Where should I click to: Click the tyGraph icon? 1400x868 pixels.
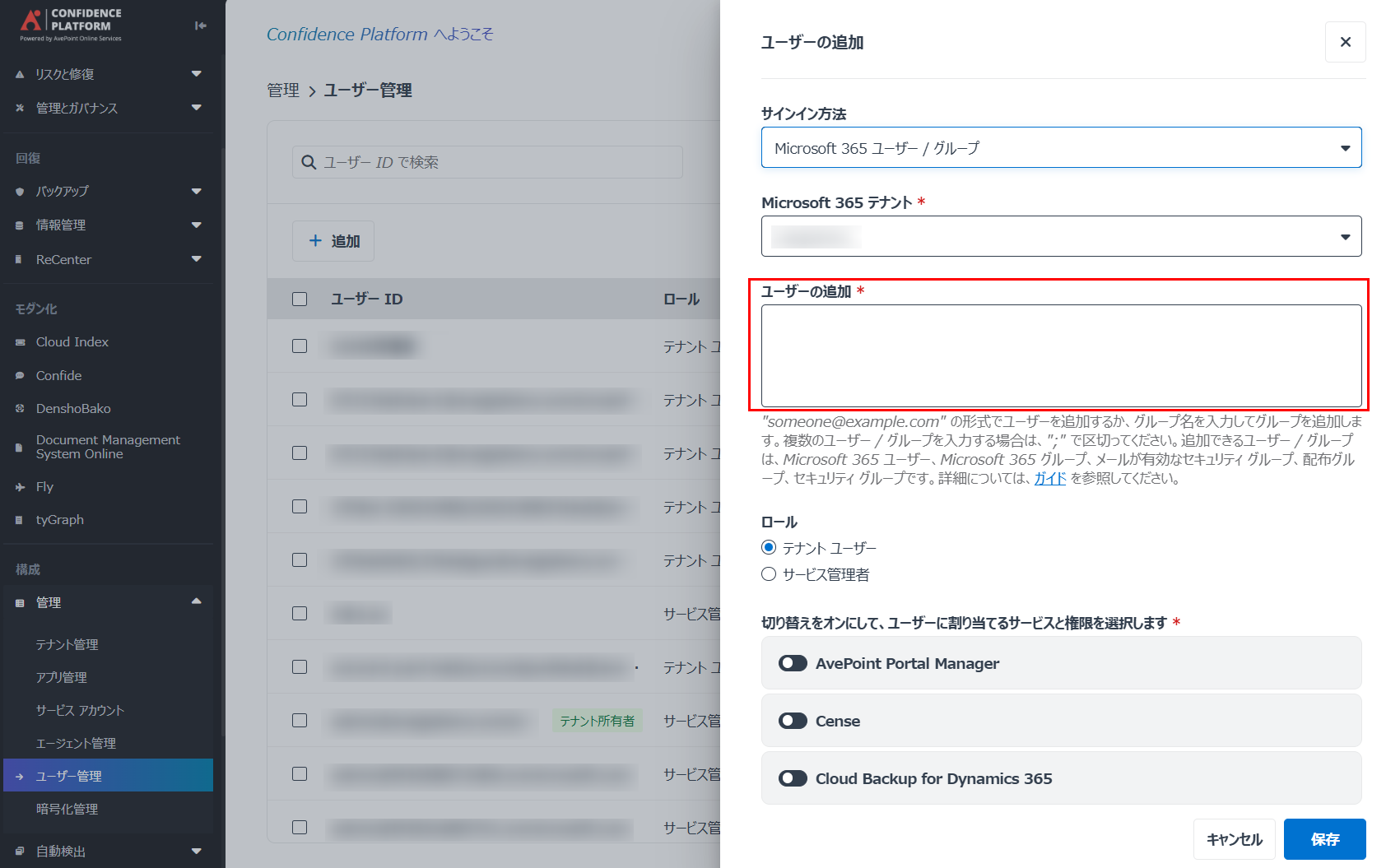tap(19, 520)
